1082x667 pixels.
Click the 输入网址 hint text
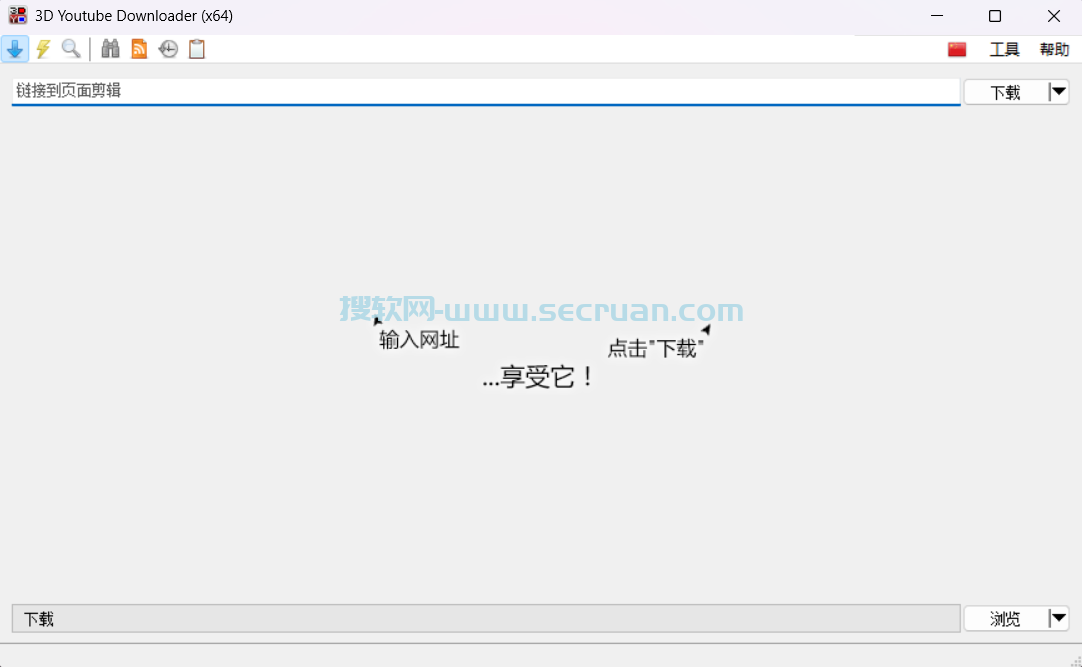pyautogui.click(x=419, y=339)
